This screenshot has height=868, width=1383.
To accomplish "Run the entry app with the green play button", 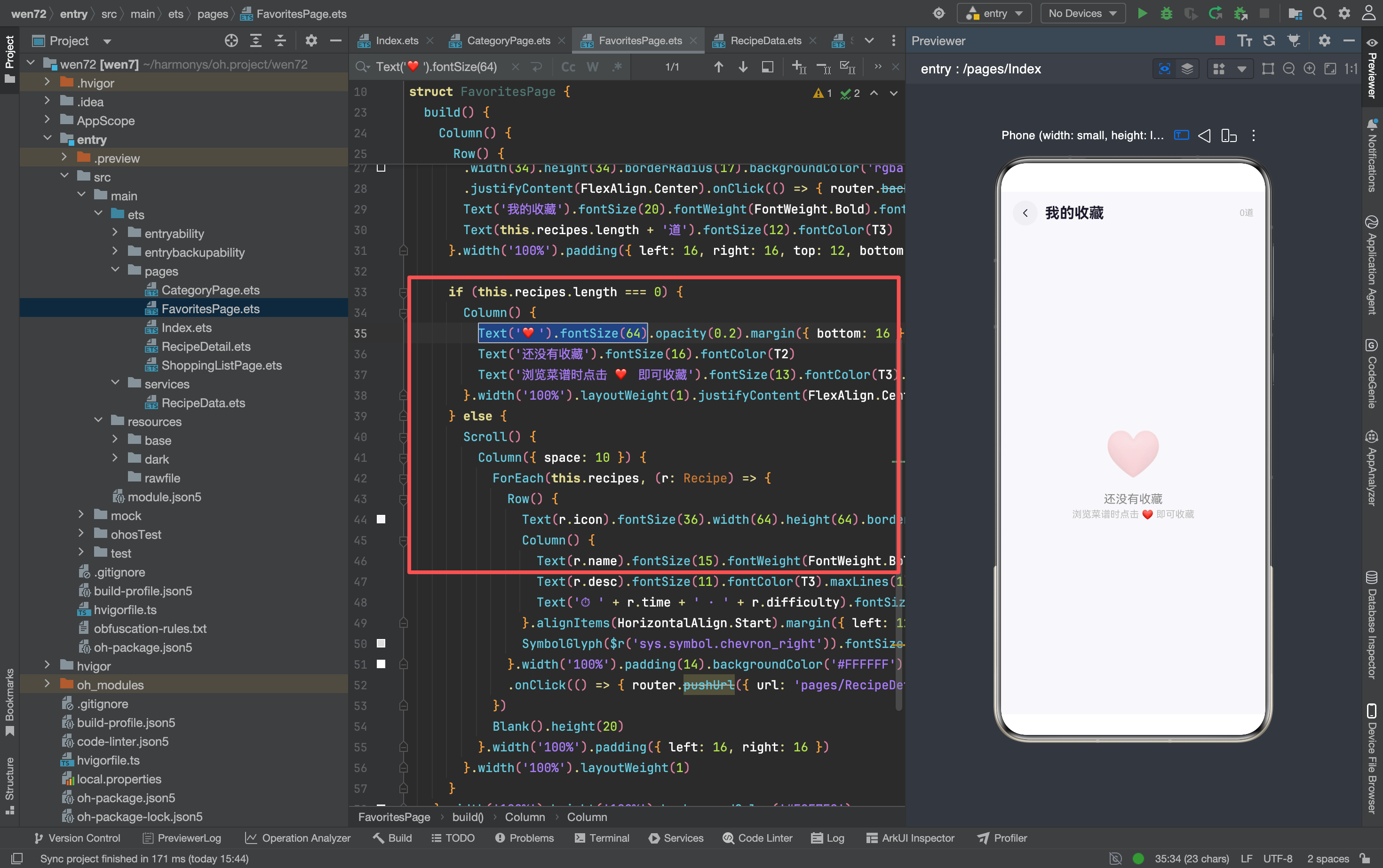I will point(1142,14).
